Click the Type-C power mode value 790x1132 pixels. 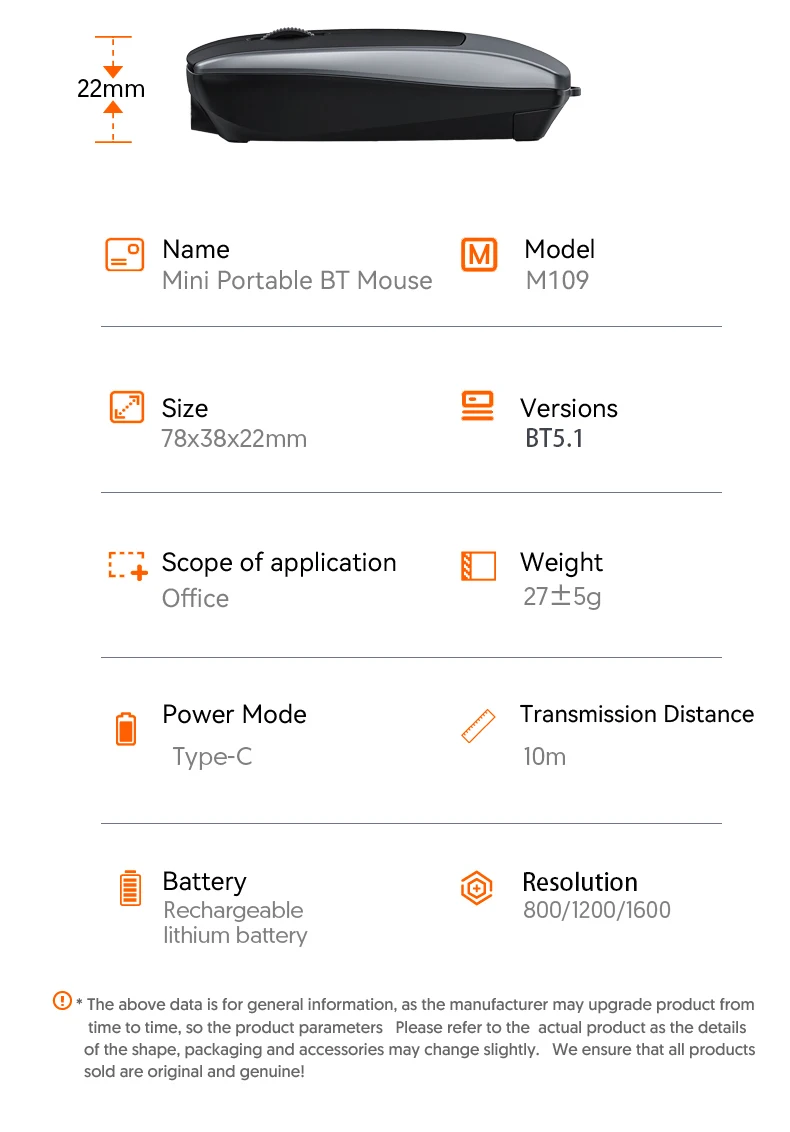212,757
